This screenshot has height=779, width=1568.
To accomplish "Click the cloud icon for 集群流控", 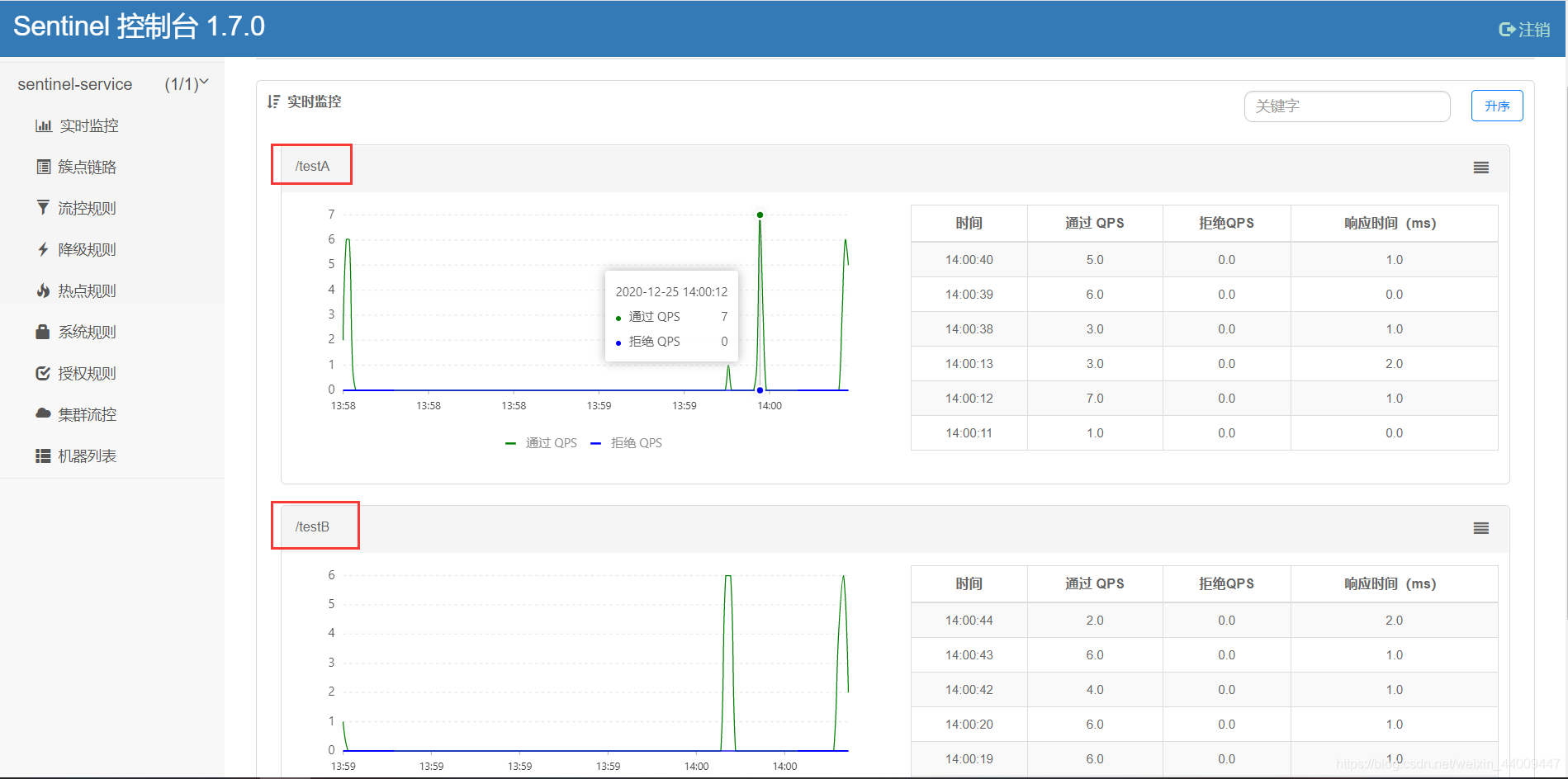I will coord(43,413).
